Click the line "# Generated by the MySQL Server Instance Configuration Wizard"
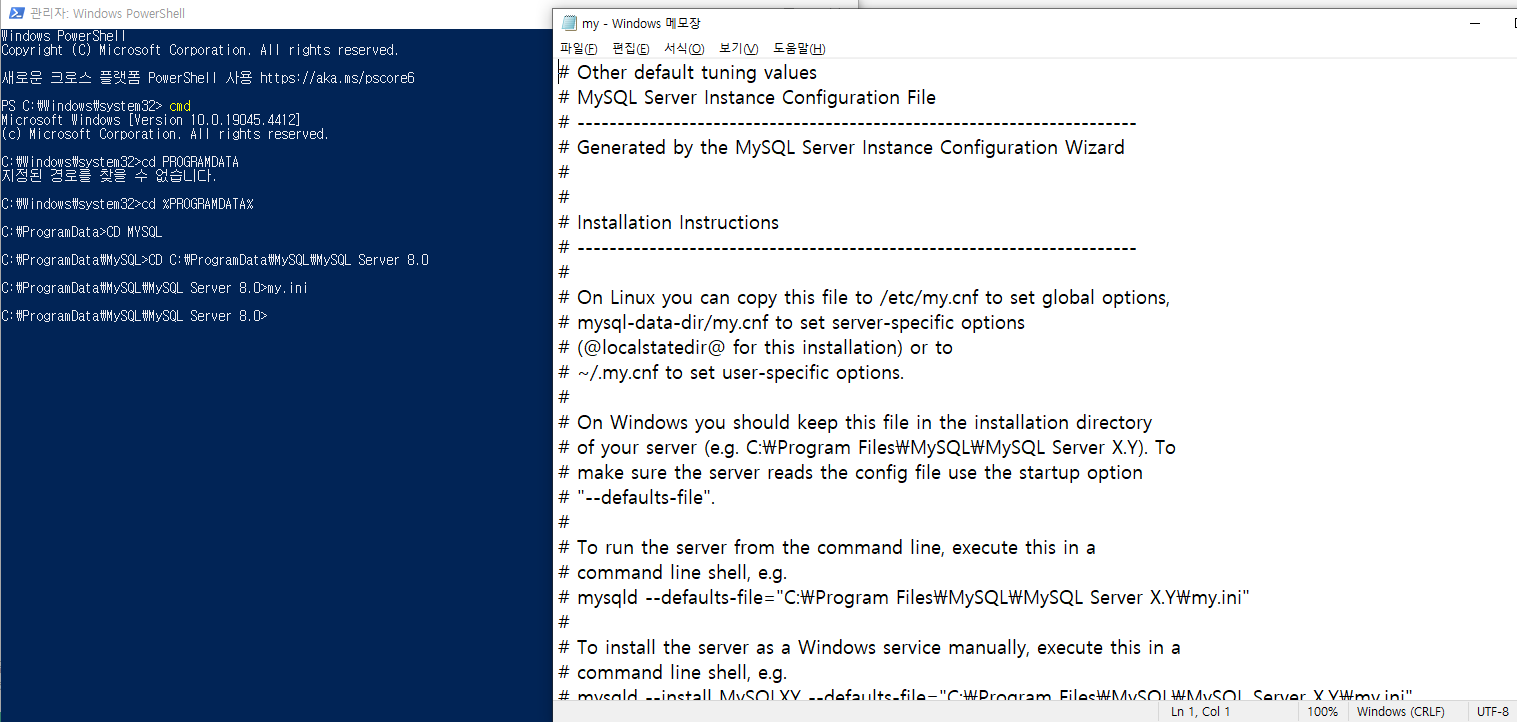 [x=841, y=147]
